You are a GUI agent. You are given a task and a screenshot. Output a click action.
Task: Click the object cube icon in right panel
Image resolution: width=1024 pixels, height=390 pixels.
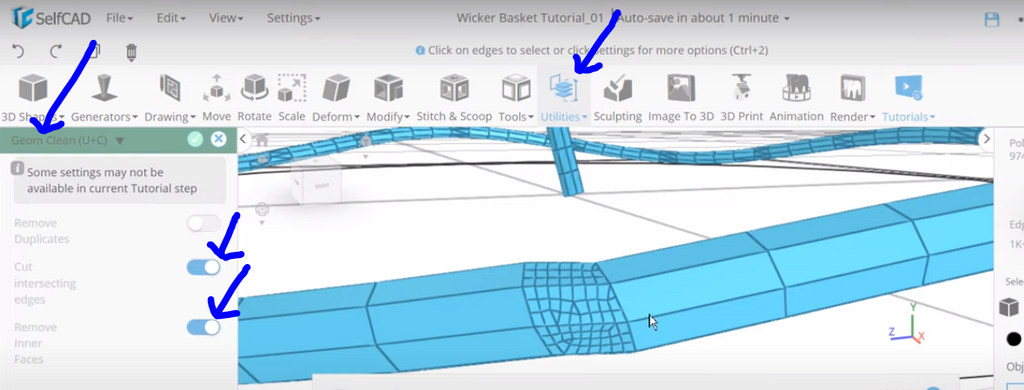[x=1009, y=306]
